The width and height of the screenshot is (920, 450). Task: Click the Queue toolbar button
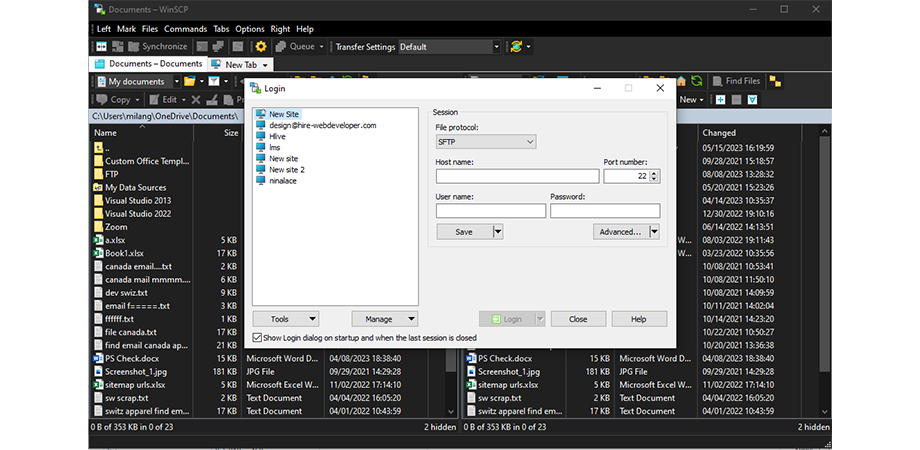point(296,46)
